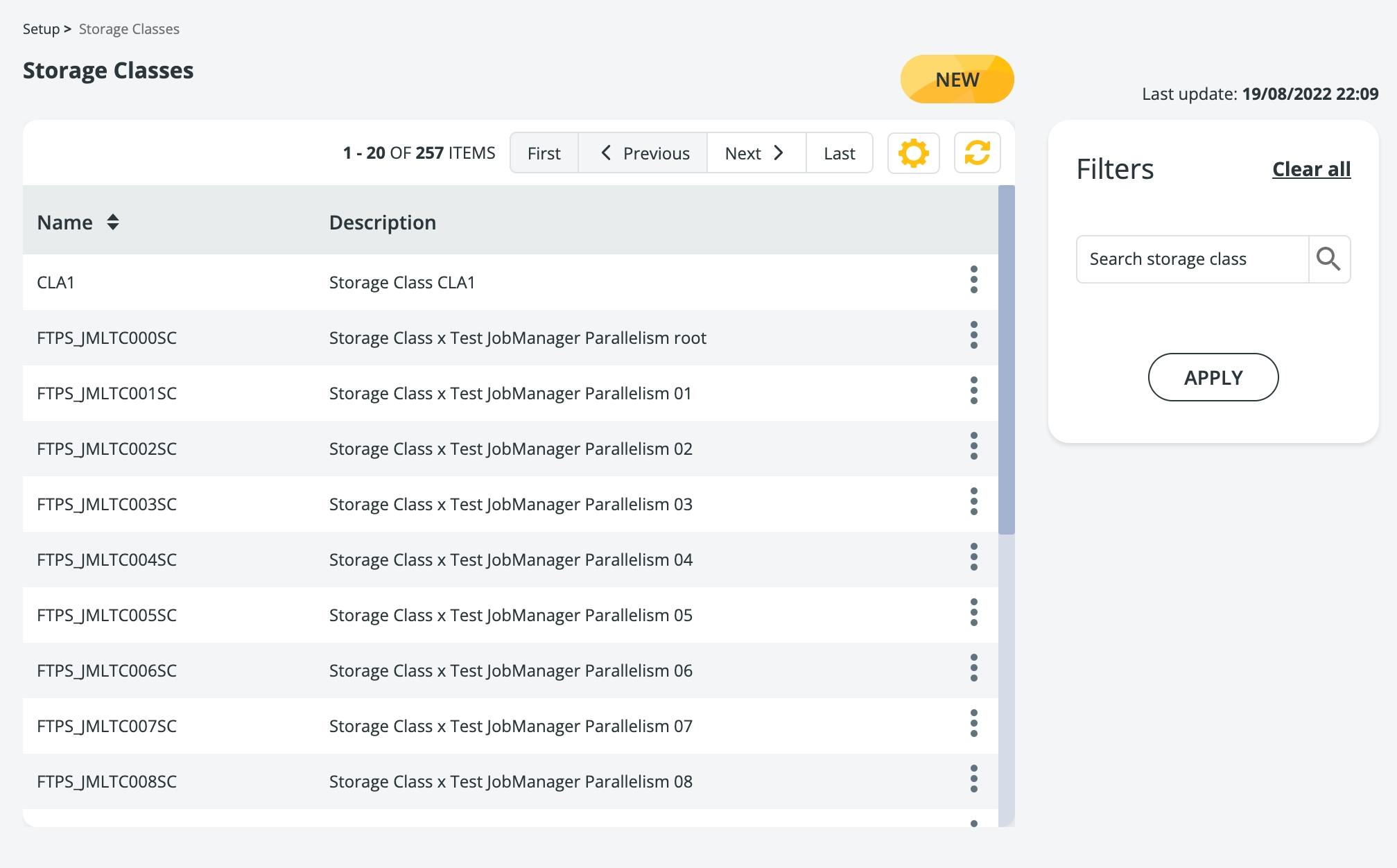Jump to the First page
The image size is (1397, 868).
pos(544,153)
